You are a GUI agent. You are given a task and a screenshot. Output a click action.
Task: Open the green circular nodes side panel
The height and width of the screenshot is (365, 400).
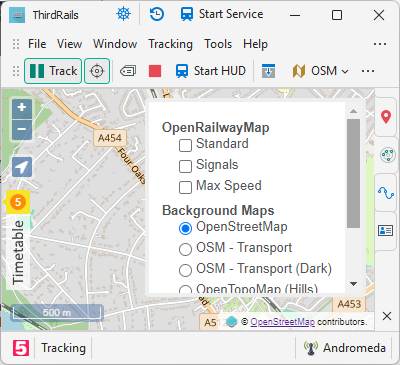[x=388, y=155]
